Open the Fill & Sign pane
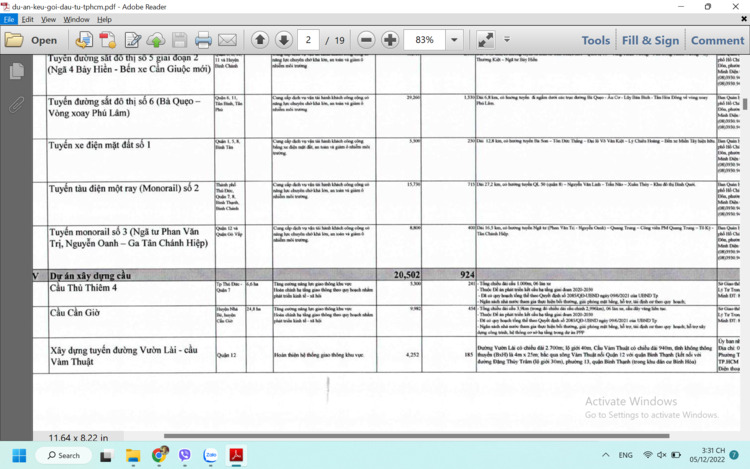750x469 pixels. click(651, 41)
